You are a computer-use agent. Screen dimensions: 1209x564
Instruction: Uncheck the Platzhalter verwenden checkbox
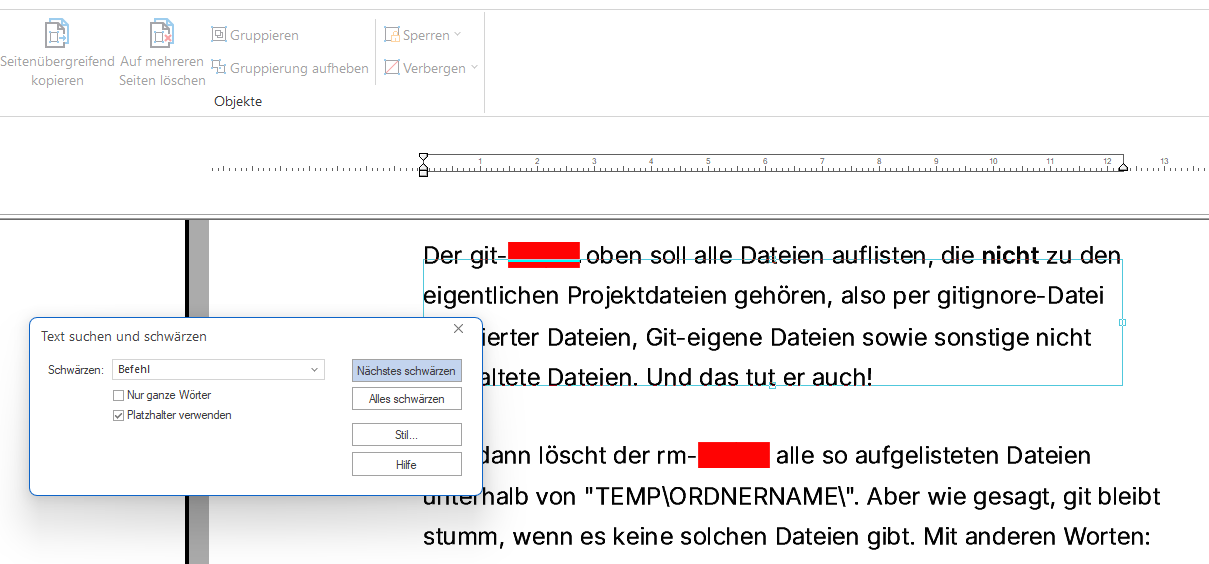tap(119, 415)
